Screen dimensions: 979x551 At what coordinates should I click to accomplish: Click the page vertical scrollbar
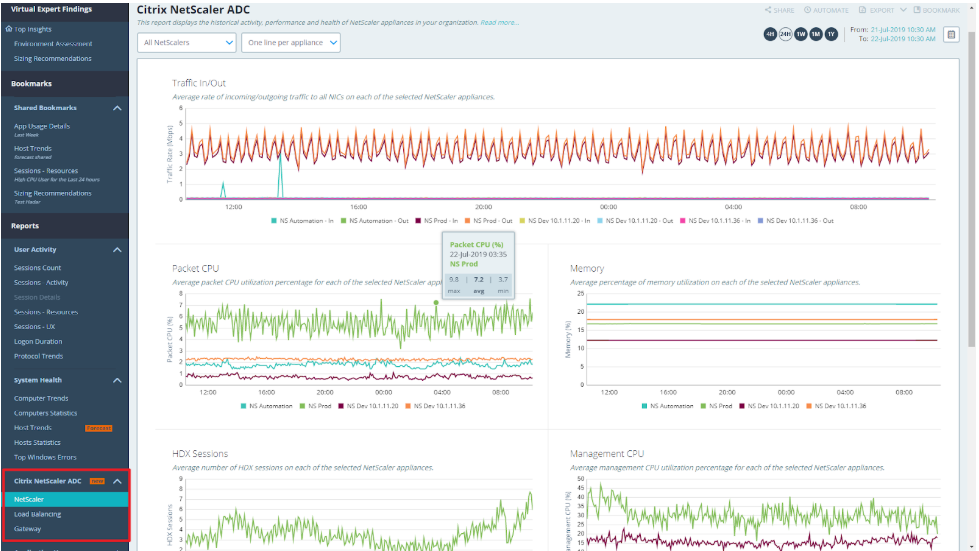pos(971,187)
